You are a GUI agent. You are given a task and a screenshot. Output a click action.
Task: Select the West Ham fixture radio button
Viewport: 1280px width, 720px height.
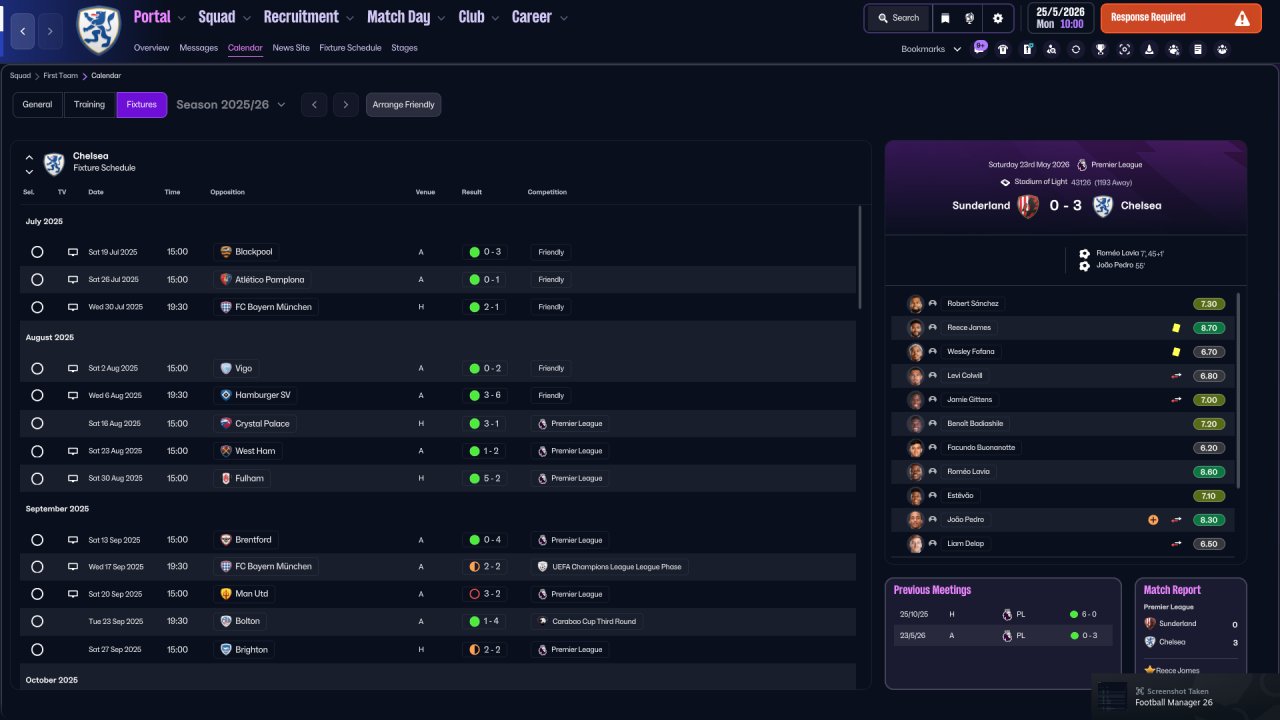[x=37, y=451]
